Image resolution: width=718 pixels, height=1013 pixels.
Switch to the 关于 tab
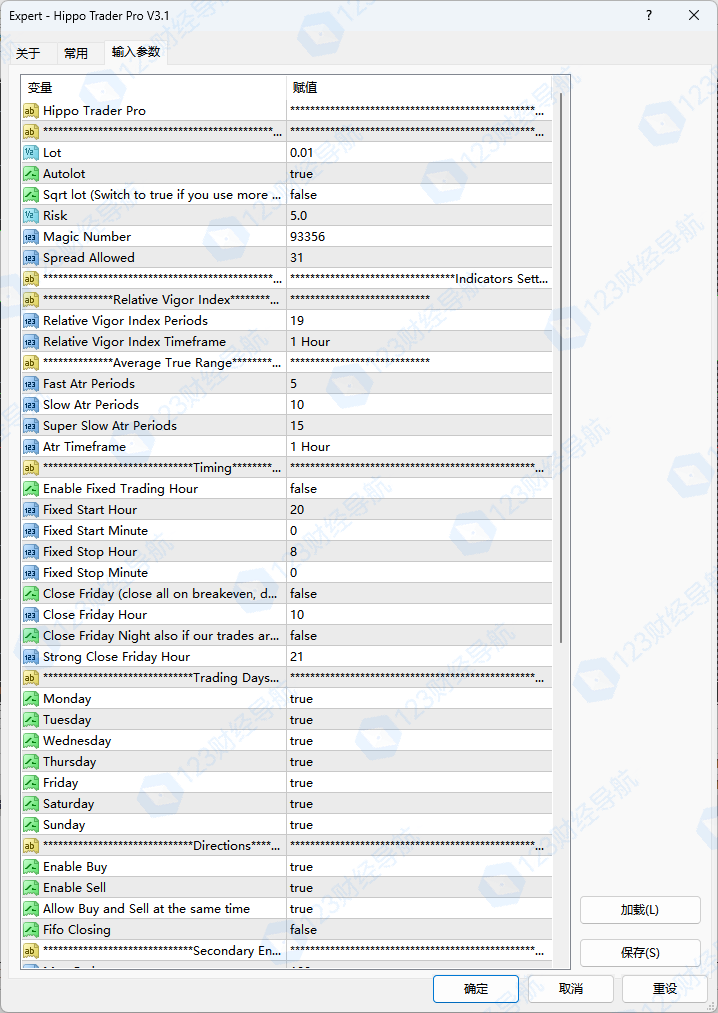[x=28, y=54]
